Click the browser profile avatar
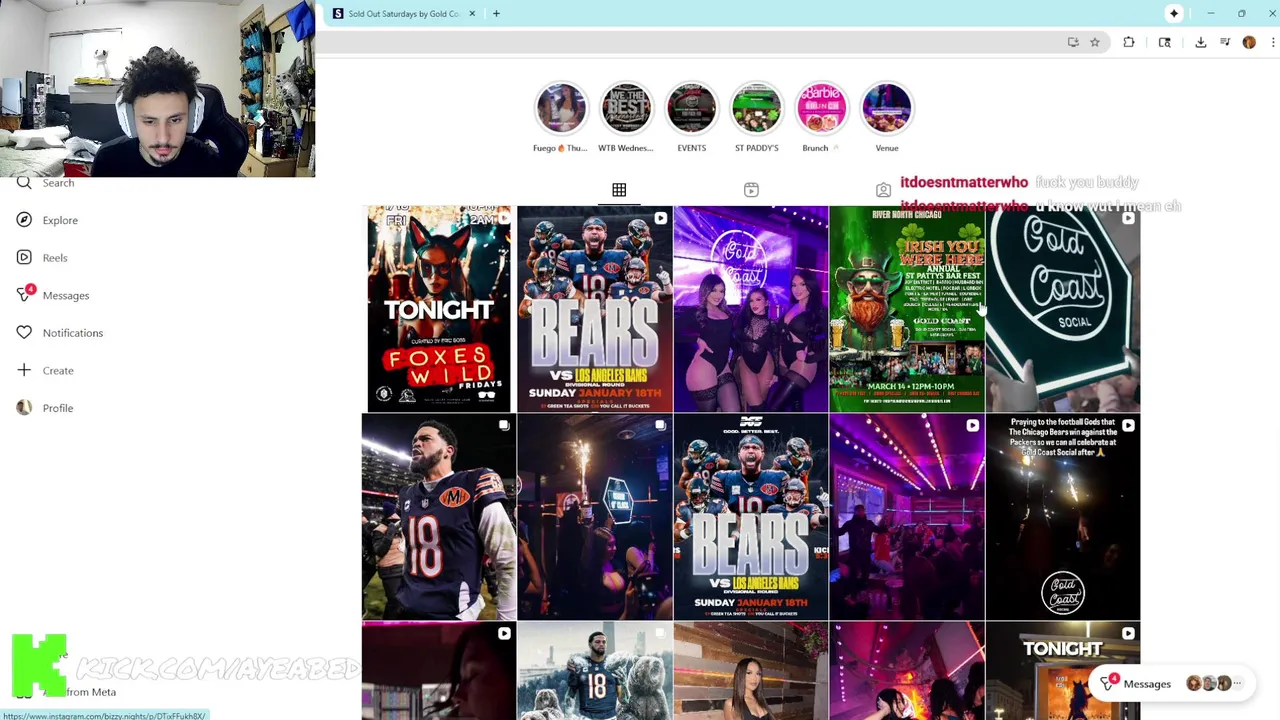 pyautogui.click(x=1249, y=42)
